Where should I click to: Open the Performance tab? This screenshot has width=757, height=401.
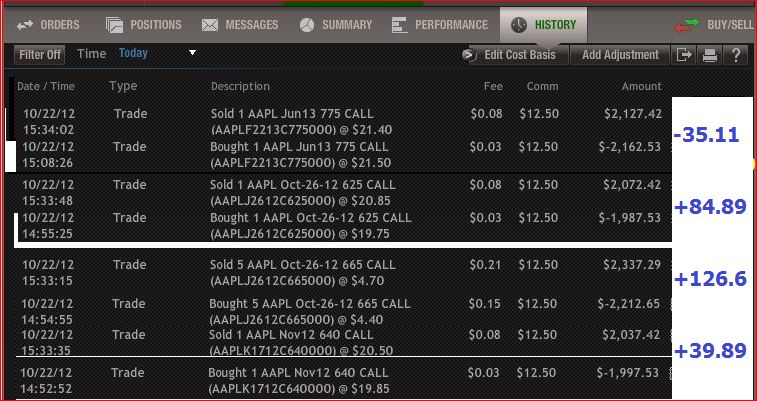tap(440, 25)
